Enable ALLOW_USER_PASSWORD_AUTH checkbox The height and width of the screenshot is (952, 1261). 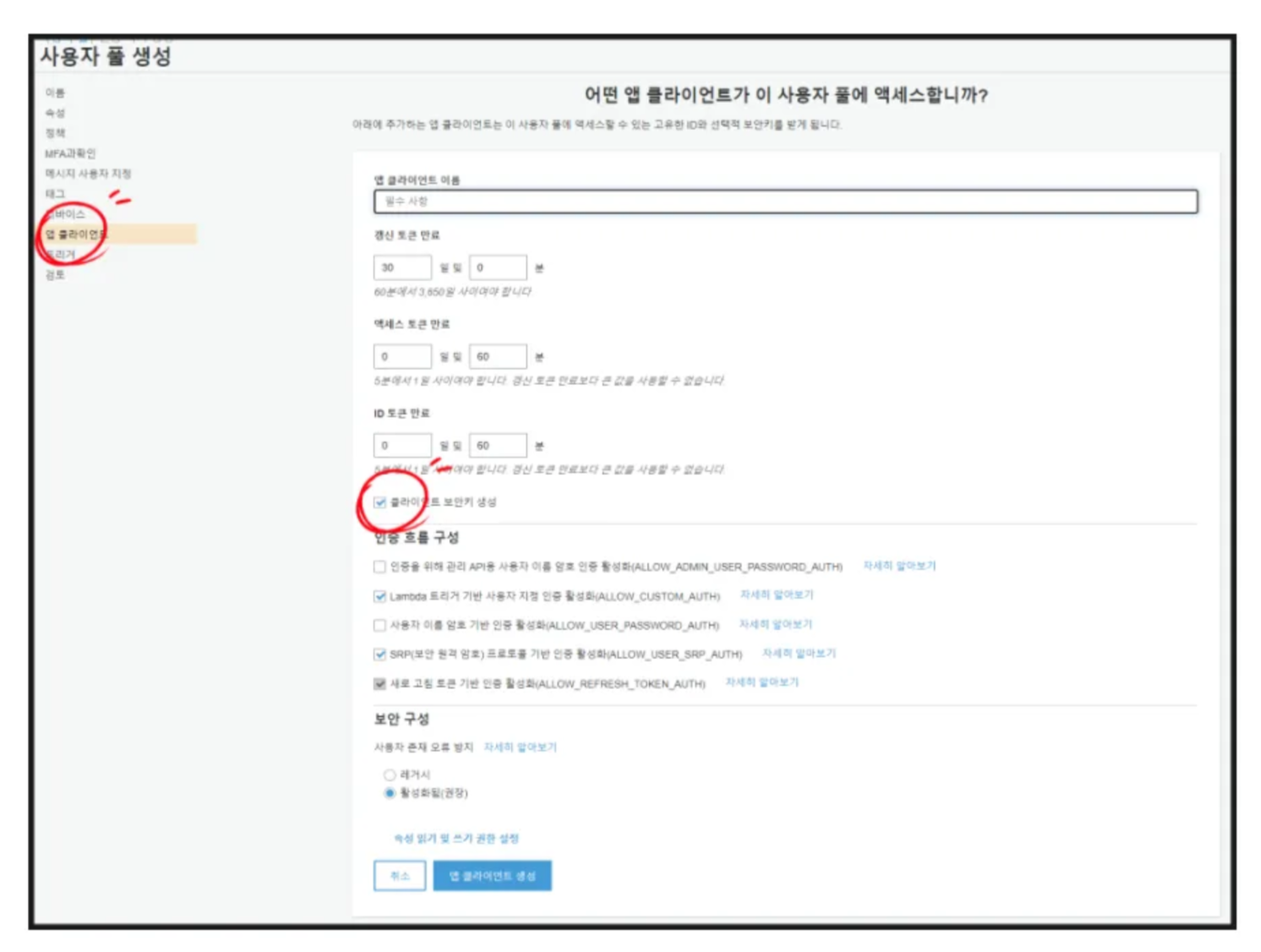pyautogui.click(x=380, y=626)
